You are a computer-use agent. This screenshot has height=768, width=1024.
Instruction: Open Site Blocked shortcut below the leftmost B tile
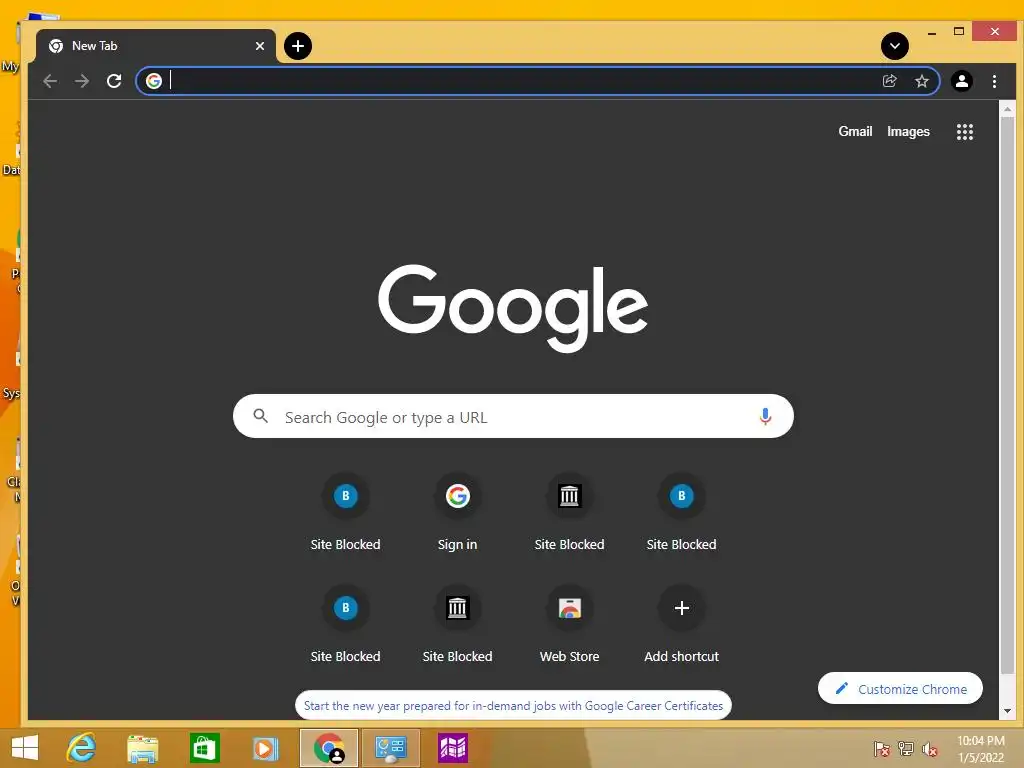(x=345, y=626)
